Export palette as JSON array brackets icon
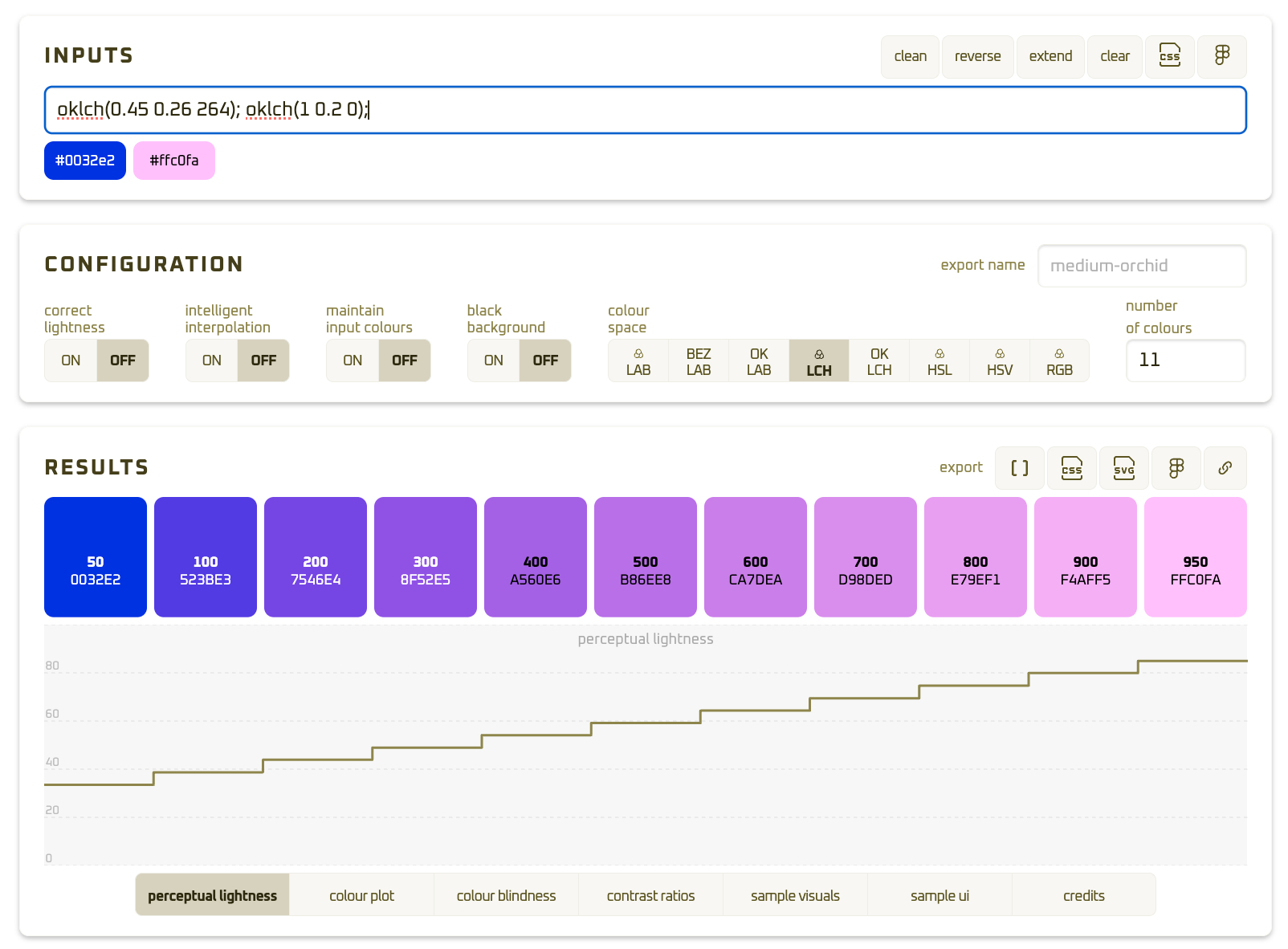The height and width of the screenshot is (949, 1288). coord(1019,468)
